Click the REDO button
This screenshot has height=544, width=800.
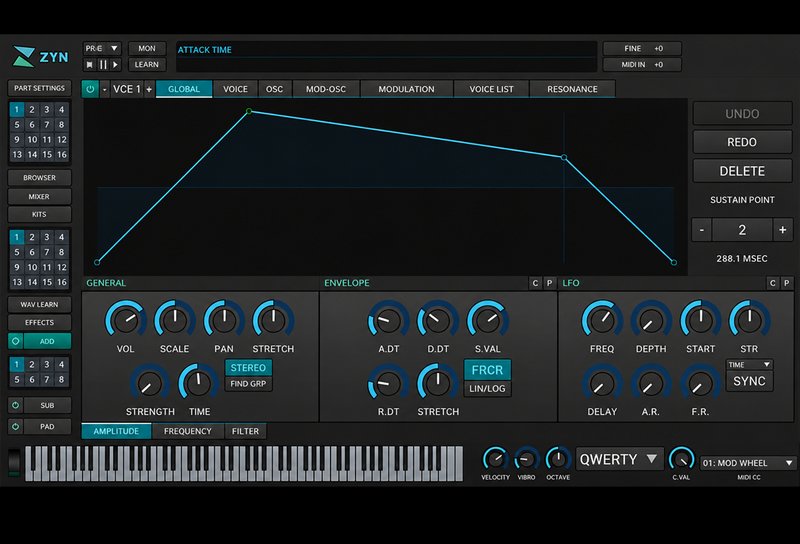742,142
